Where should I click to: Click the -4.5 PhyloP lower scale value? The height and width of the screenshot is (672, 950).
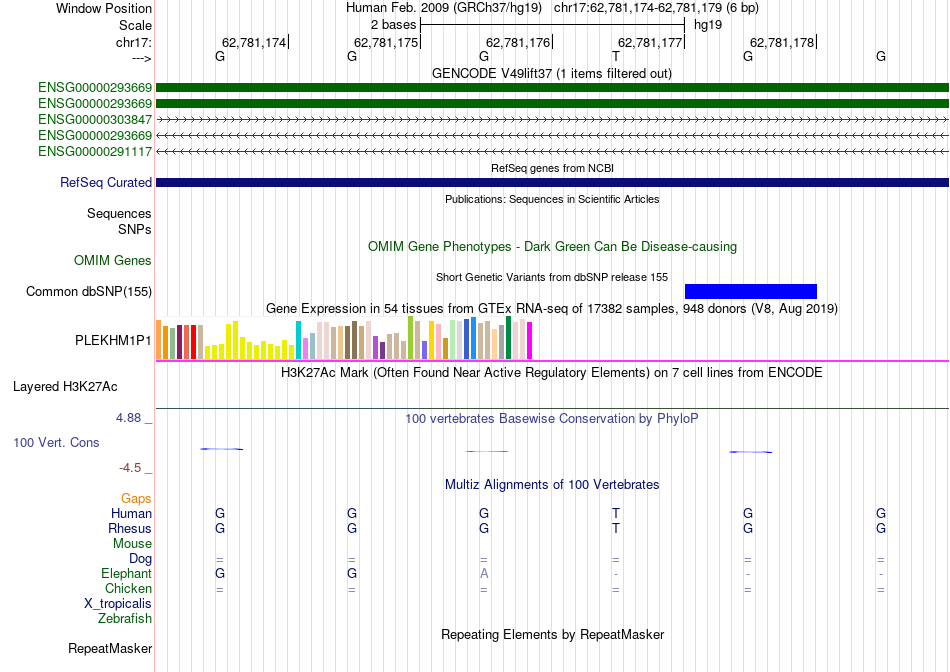pyautogui.click(x=130, y=468)
